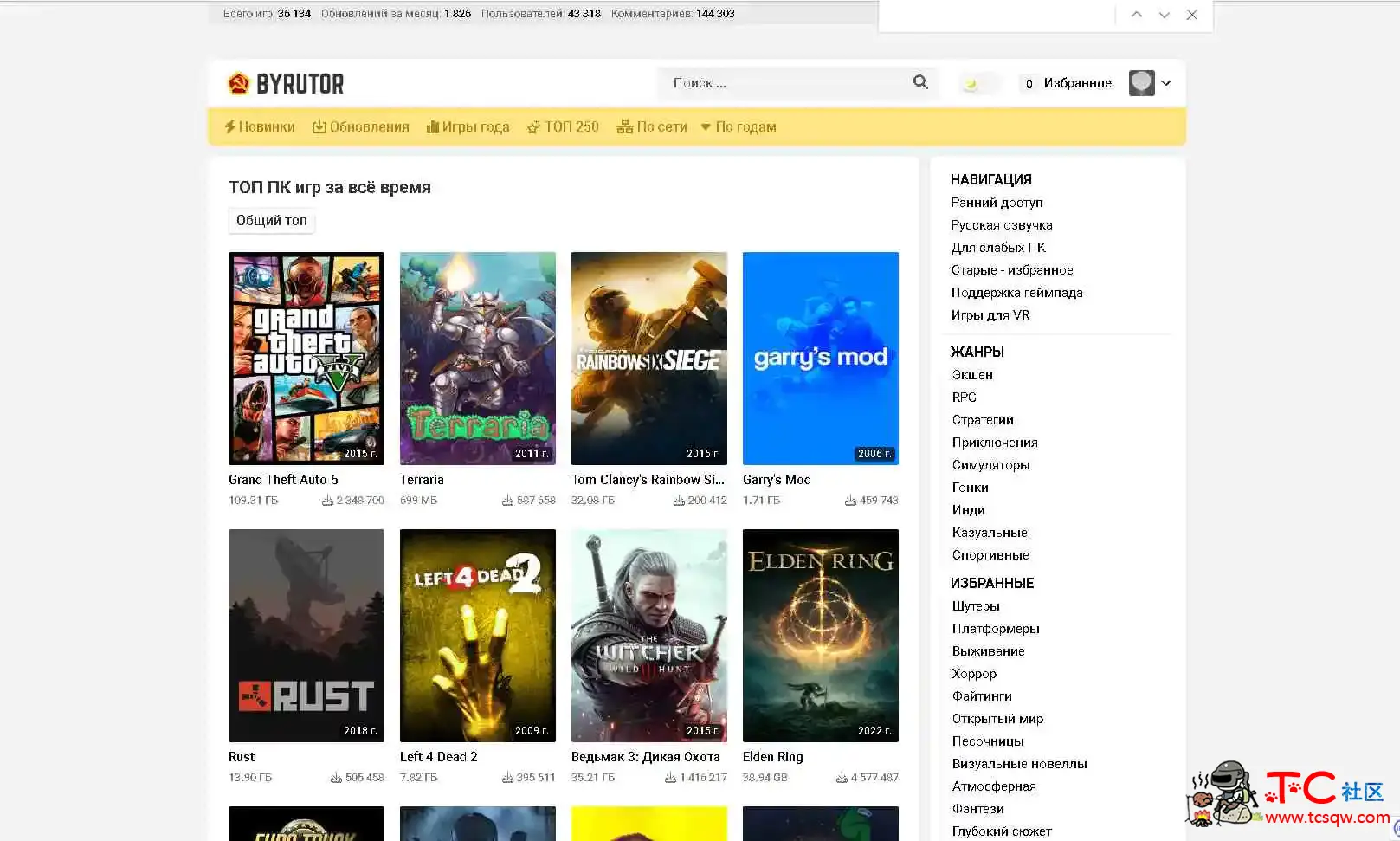Toggle the dark/light theme switch
The width and height of the screenshot is (1400, 841).
click(x=980, y=84)
